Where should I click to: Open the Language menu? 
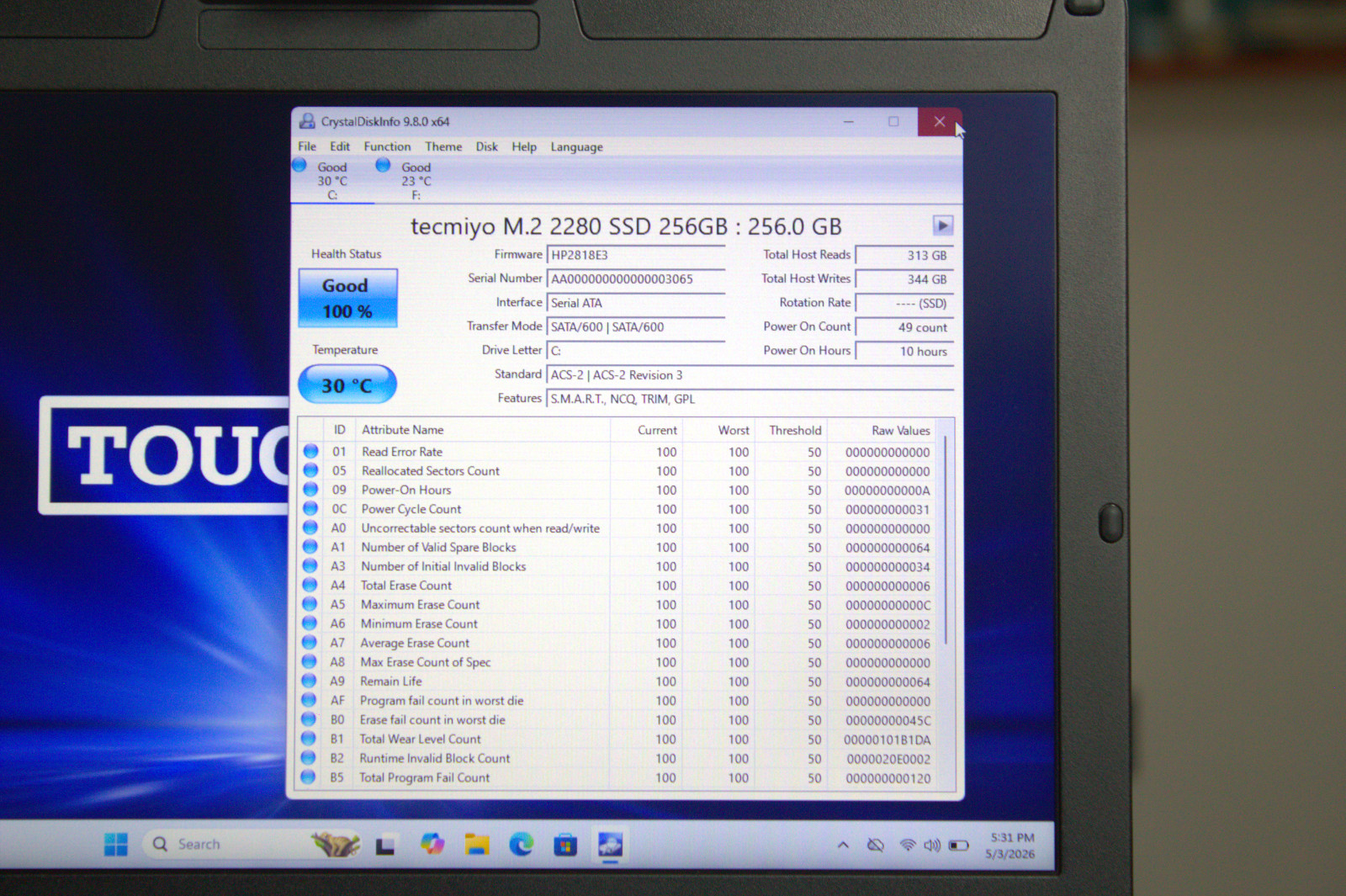[576, 147]
